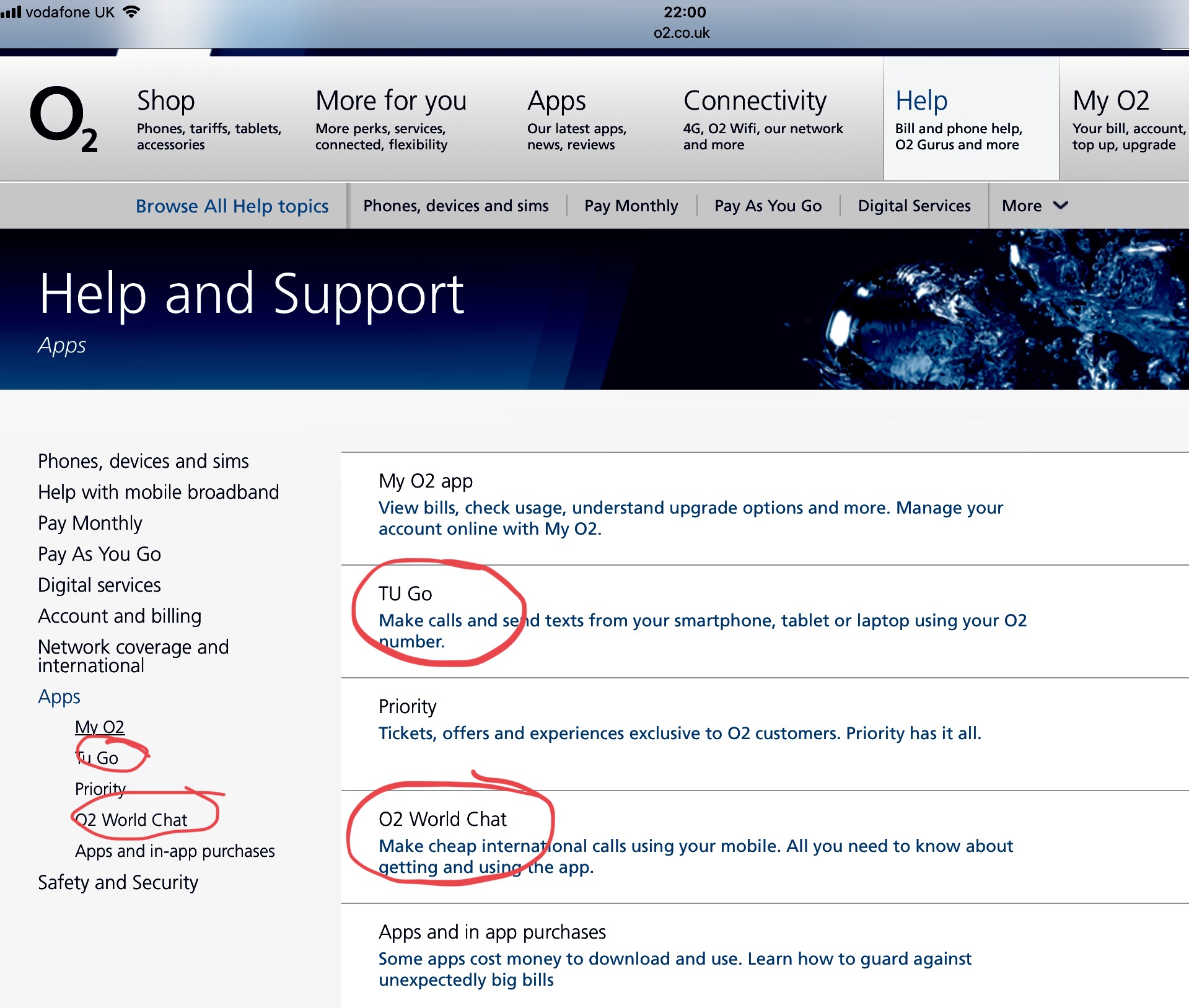Click the O2 logo
The width and height of the screenshot is (1189, 1008).
(x=64, y=118)
